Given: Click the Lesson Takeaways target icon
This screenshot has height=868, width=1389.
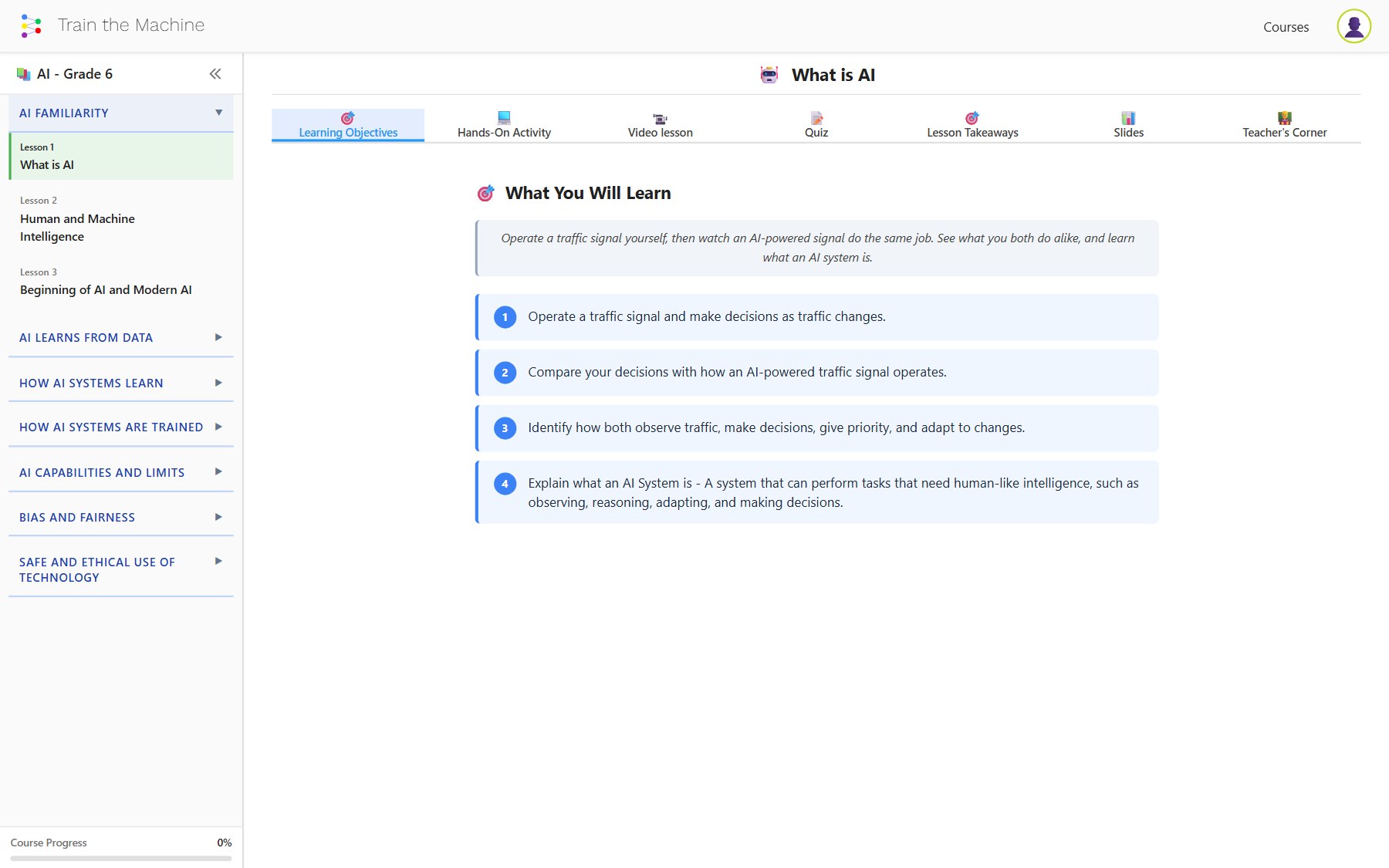Looking at the screenshot, I should tap(972, 118).
